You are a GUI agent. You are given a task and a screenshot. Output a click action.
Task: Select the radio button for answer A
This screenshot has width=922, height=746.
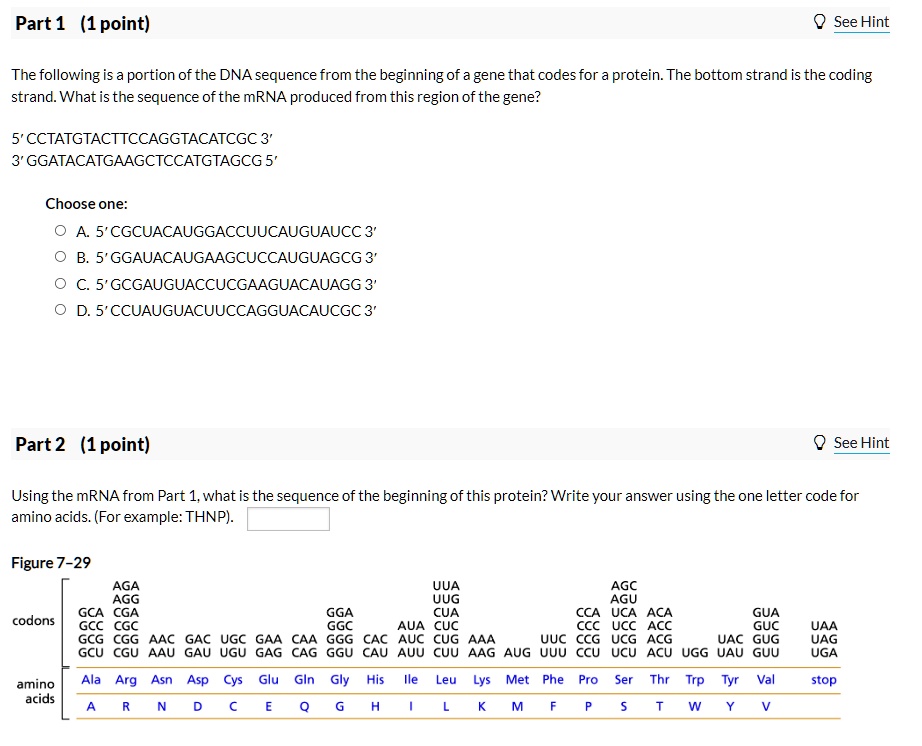[60, 231]
